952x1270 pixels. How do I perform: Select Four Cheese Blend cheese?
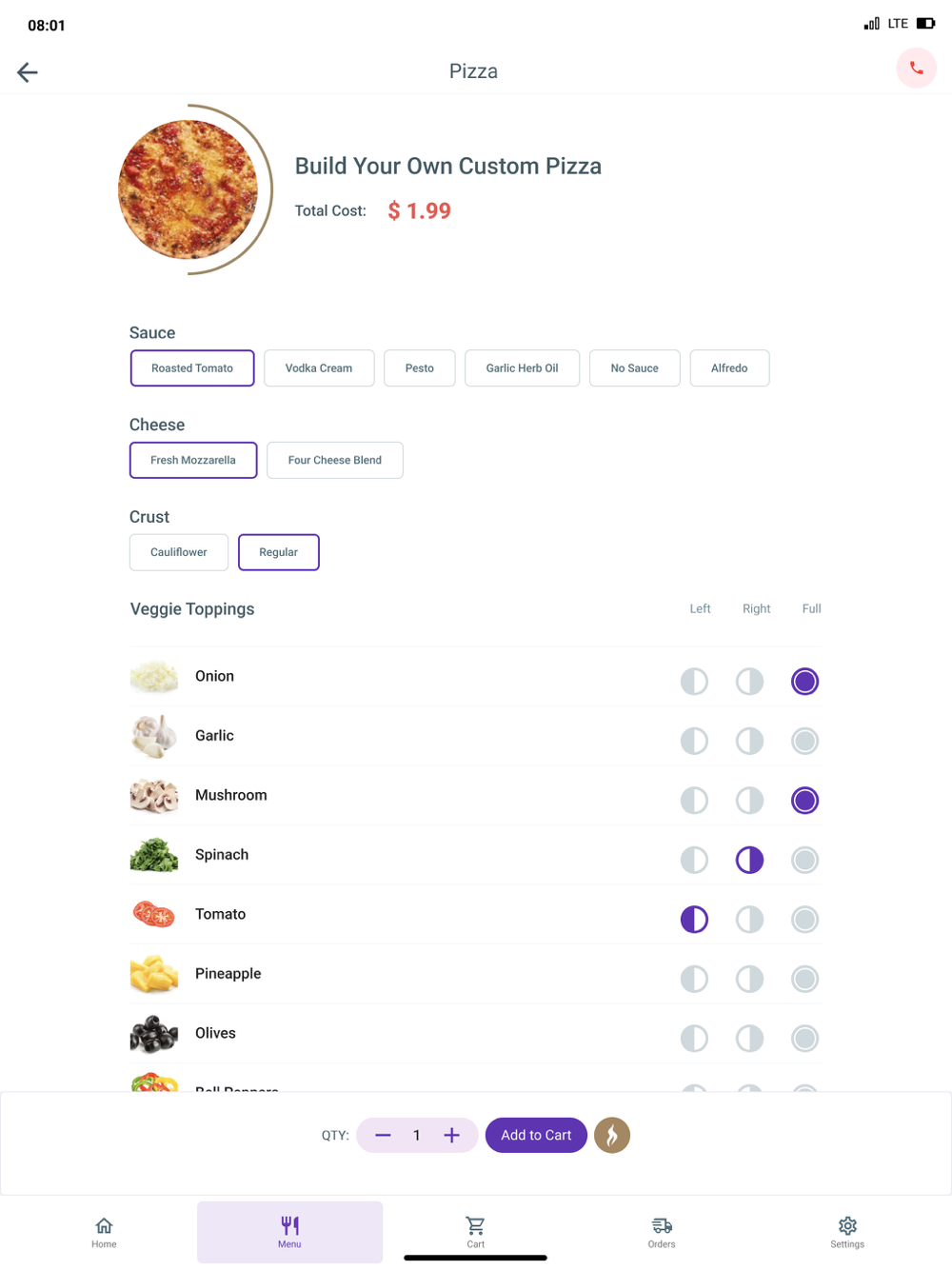(x=334, y=460)
